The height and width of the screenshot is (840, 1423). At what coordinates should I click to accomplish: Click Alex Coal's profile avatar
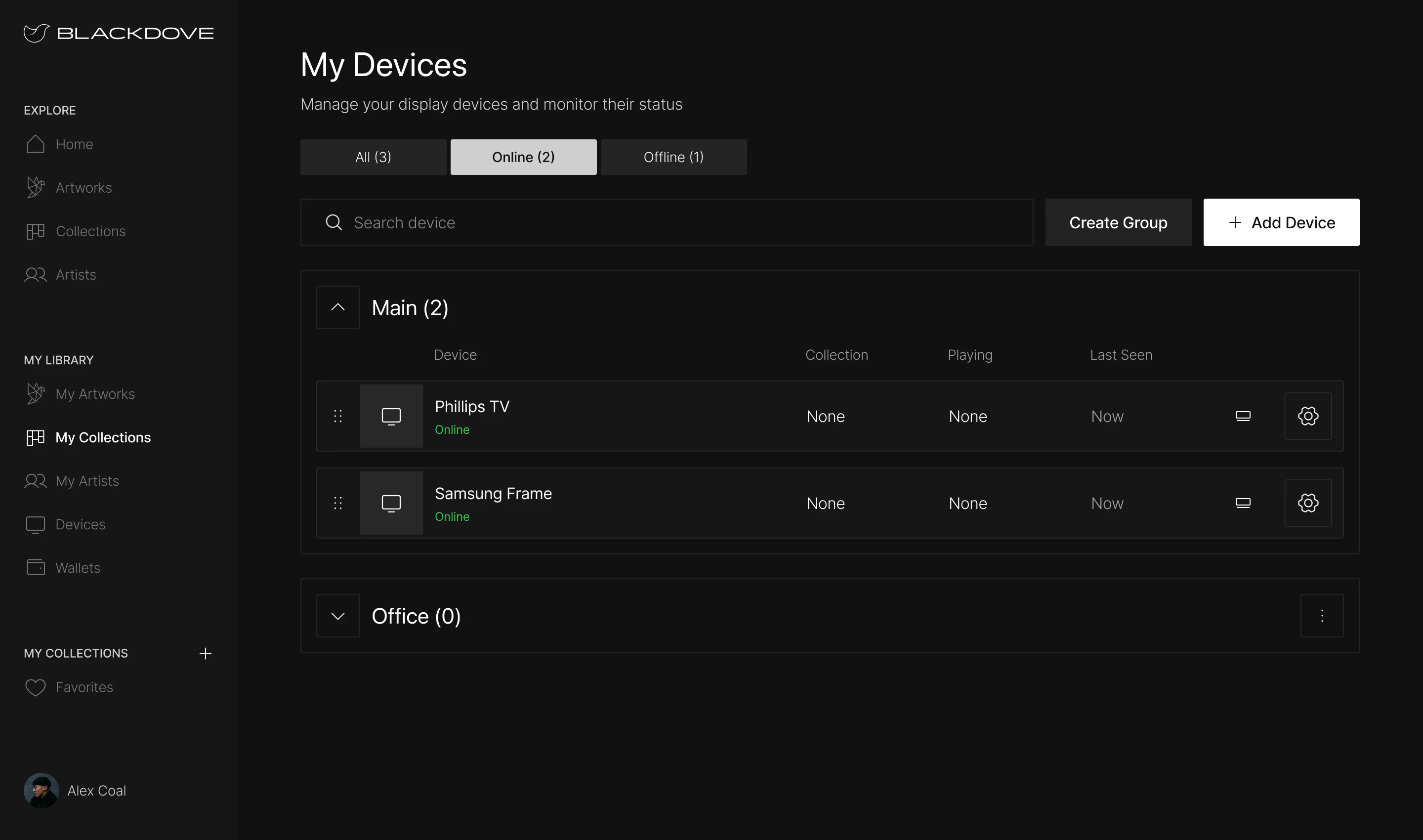click(x=42, y=791)
